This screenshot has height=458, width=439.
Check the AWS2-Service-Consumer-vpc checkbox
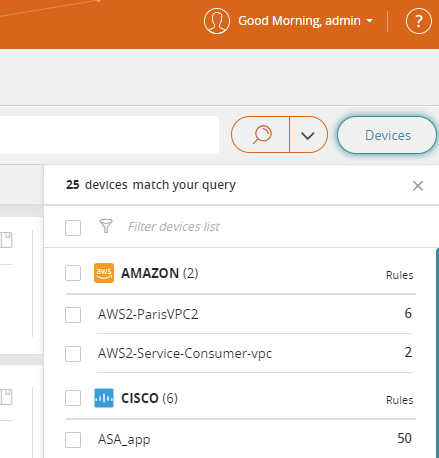(73, 354)
